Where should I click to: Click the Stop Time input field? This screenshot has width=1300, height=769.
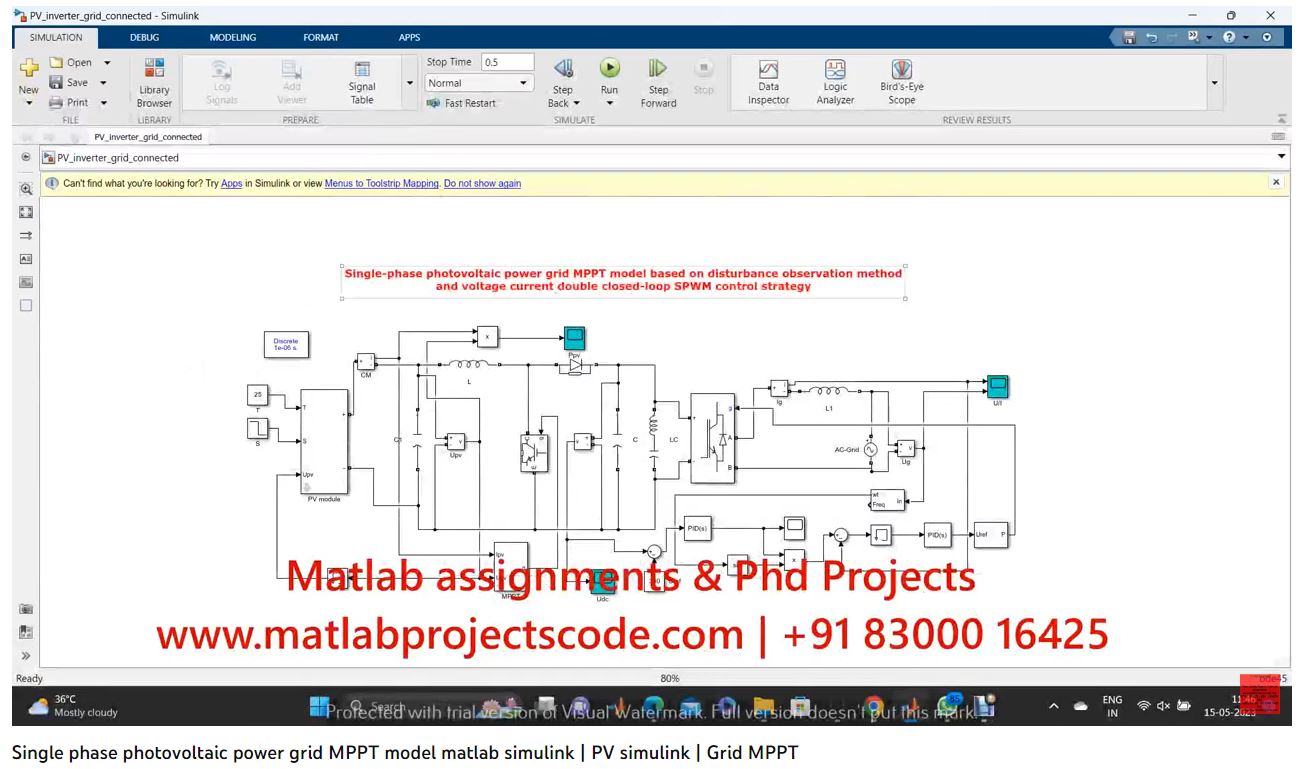(x=507, y=62)
